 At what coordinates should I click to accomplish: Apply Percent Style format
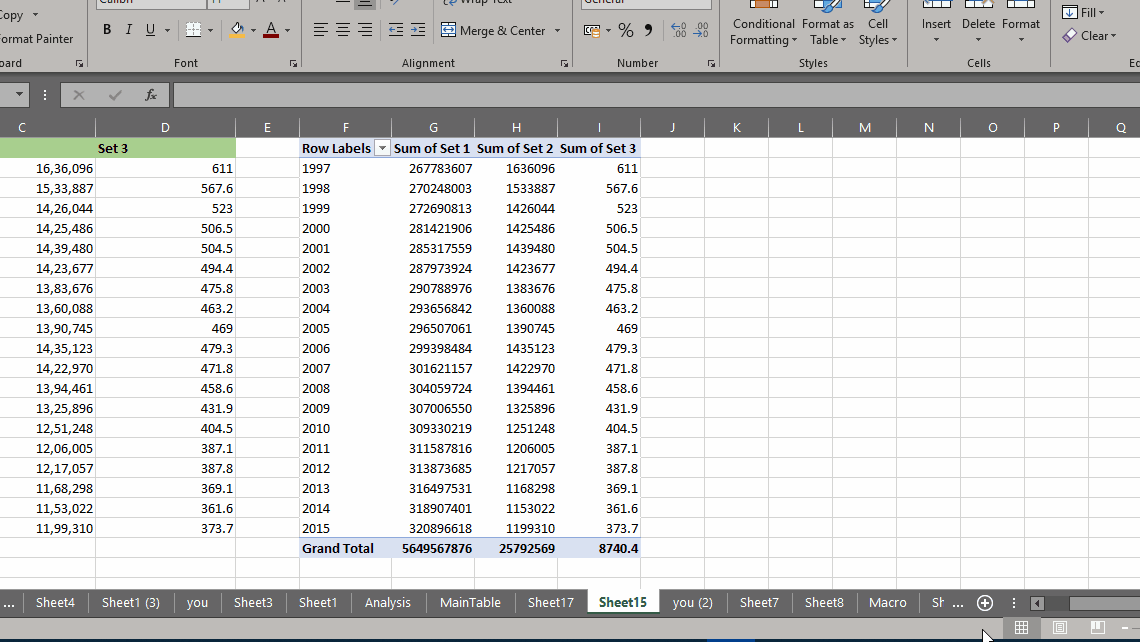pyautogui.click(x=625, y=31)
